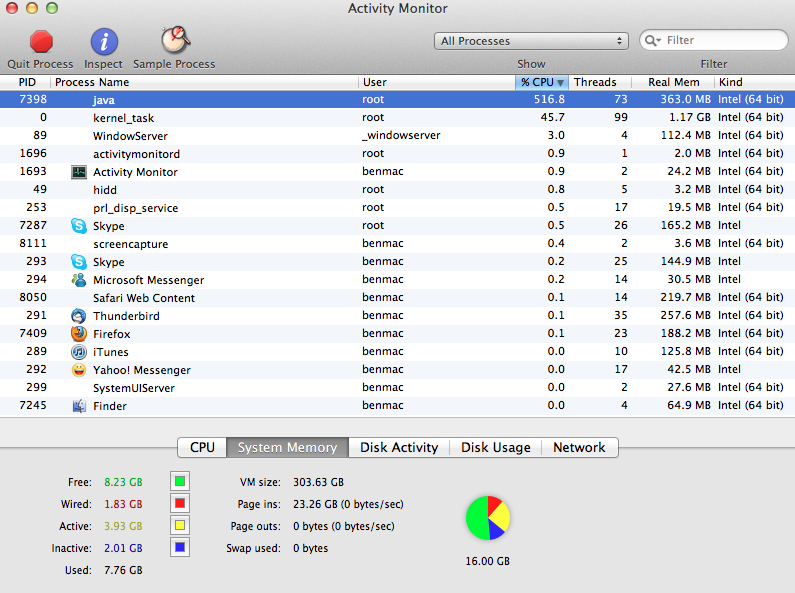Click the Yahoo! Messenger smiley icon
The image size is (795, 593).
click(79, 369)
